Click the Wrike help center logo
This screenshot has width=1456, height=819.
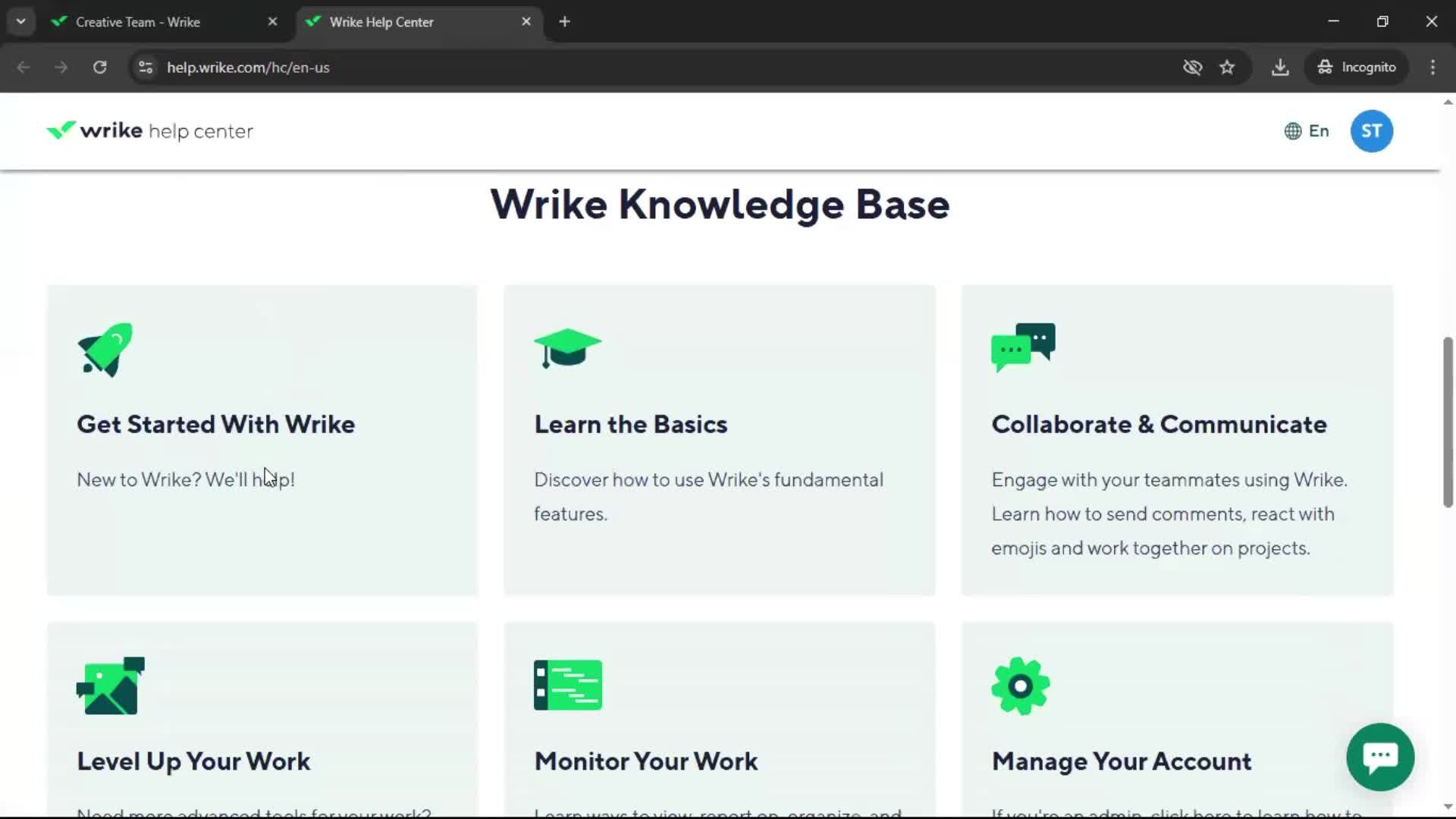(149, 131)
